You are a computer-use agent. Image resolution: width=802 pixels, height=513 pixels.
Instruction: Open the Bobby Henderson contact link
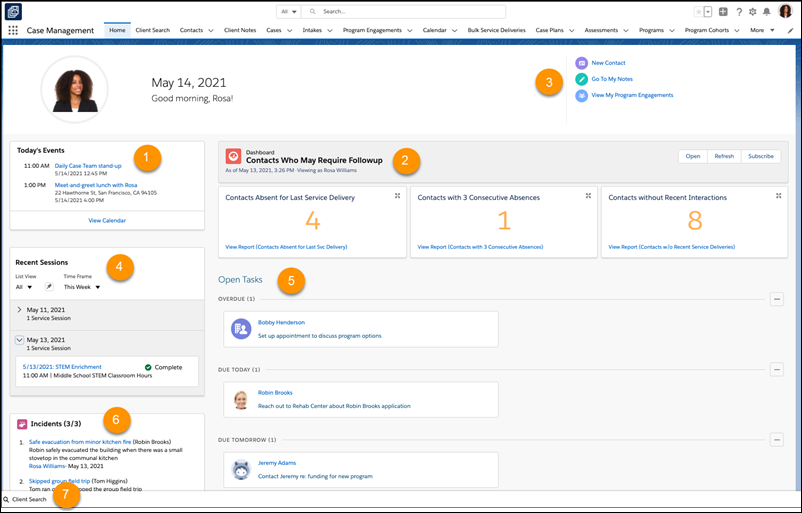coord(281,323)
